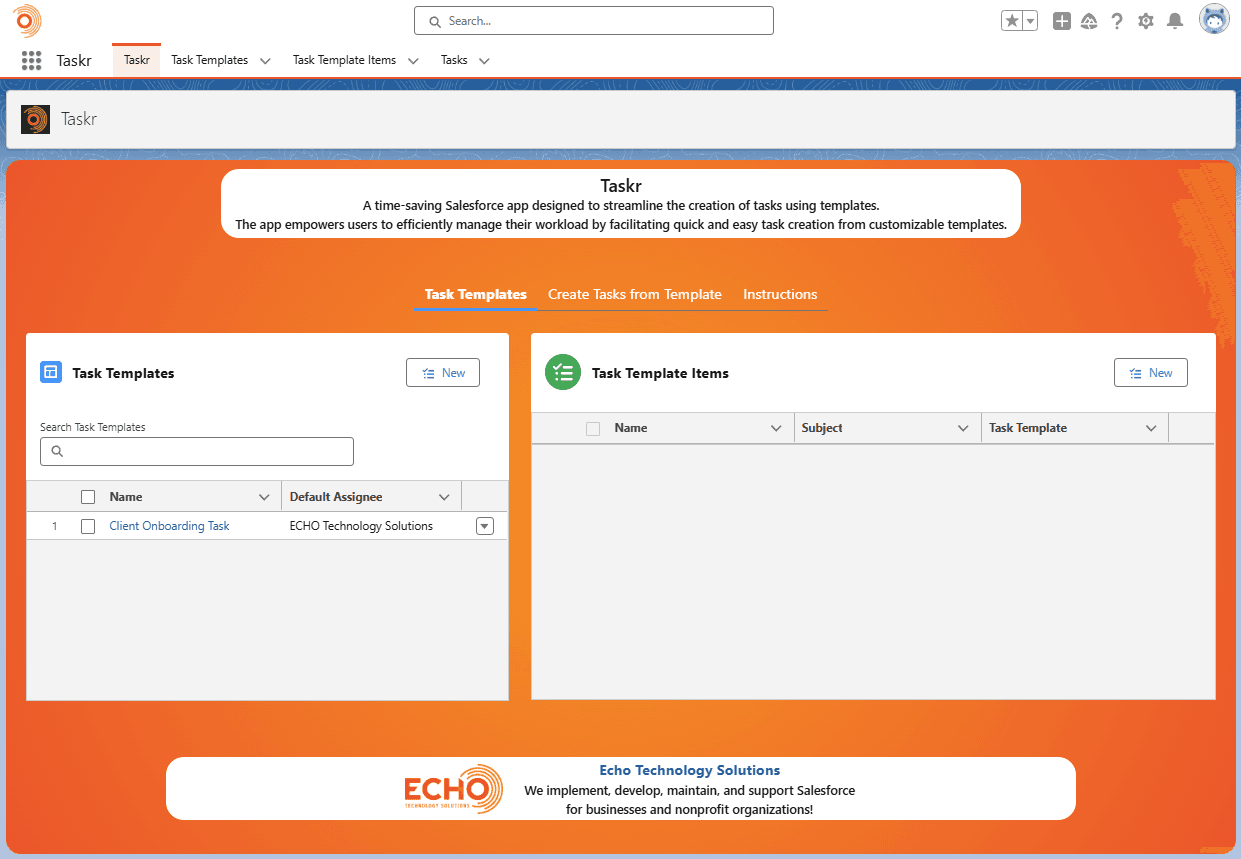Click the Echo Technology Solutions heading link
This screenshot has height=859, width=1241.
tap(690, 770)
